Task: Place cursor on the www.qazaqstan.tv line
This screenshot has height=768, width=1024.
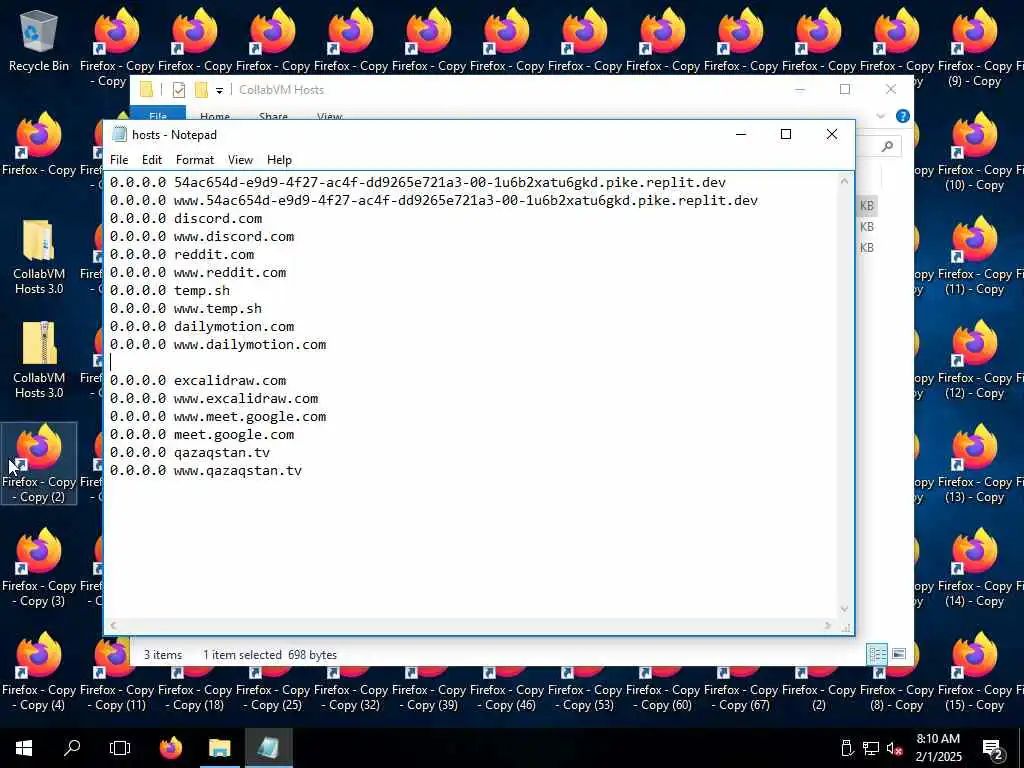Action: pyautogui.click(x=205, y=471)
